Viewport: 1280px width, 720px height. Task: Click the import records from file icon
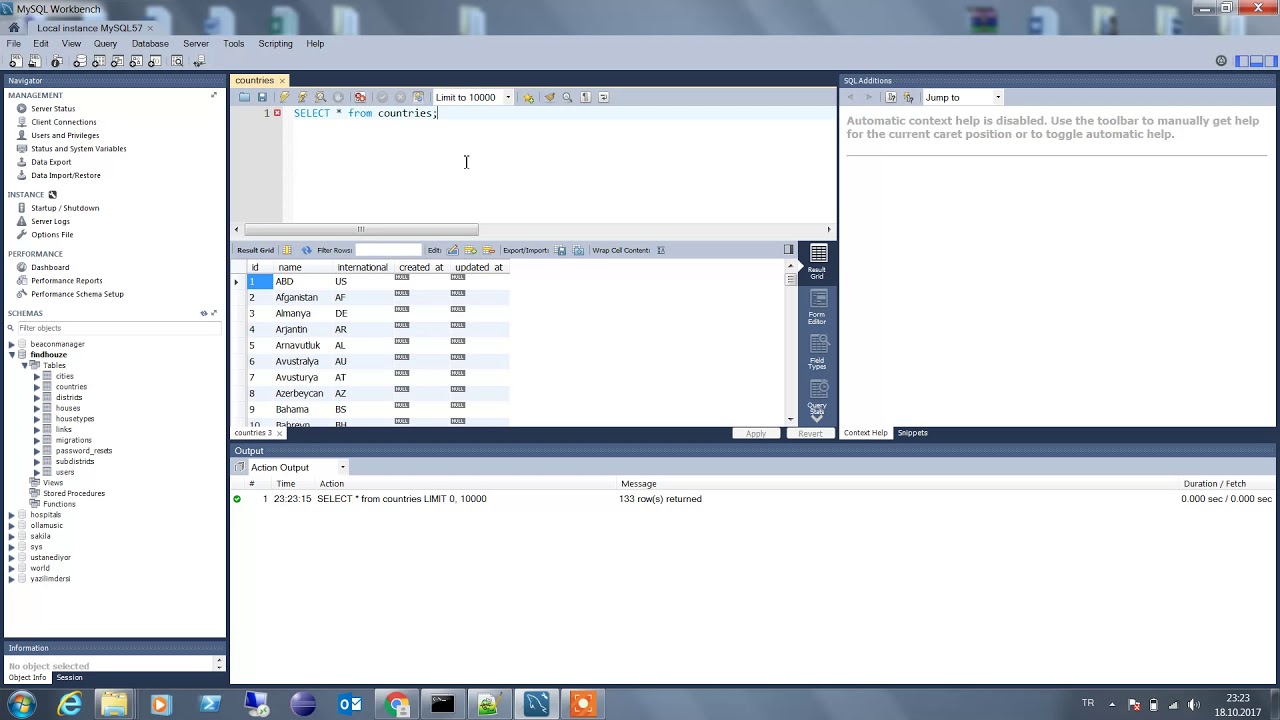tap(578, 250)
